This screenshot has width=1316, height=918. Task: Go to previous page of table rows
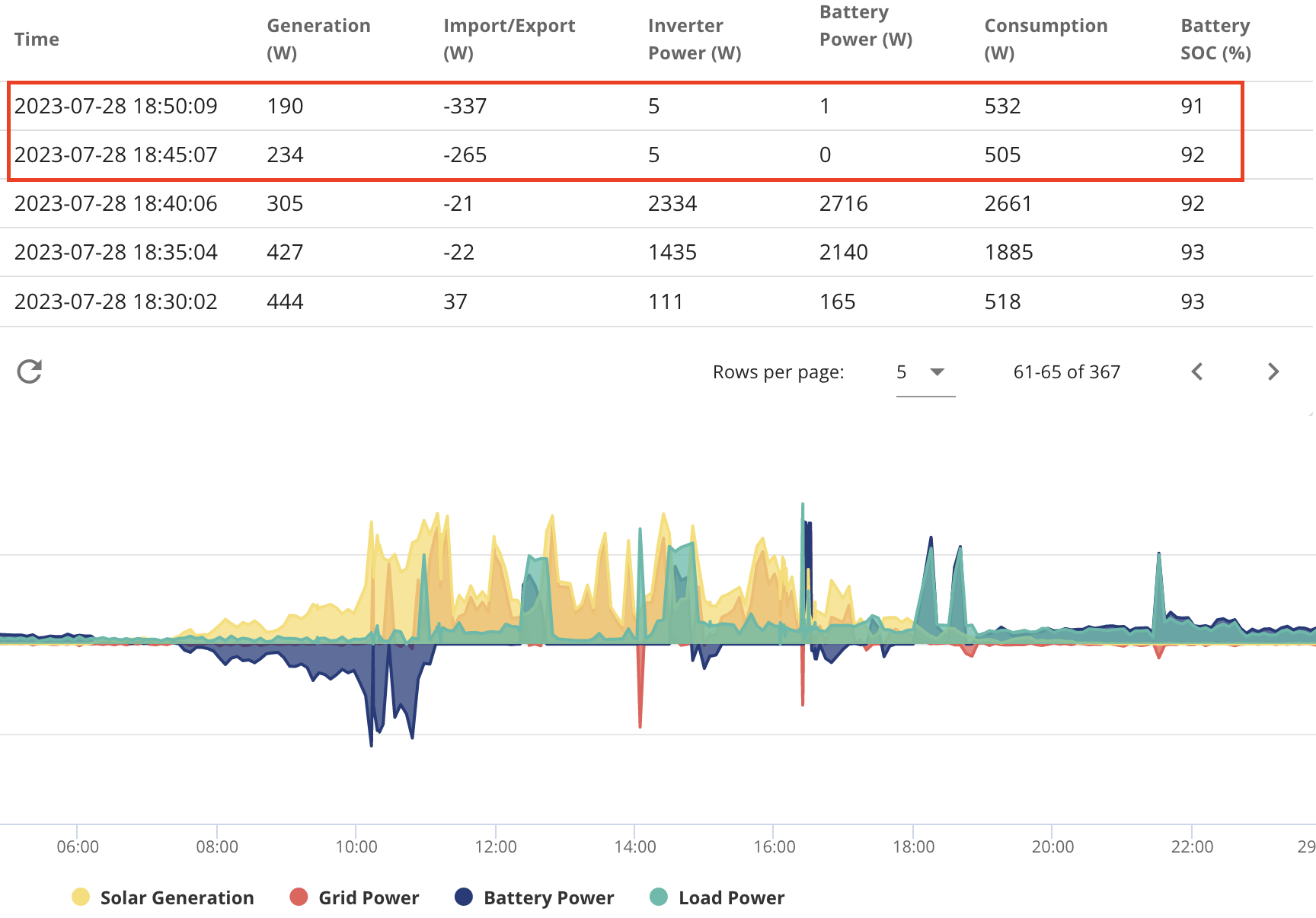[1197, 371]
